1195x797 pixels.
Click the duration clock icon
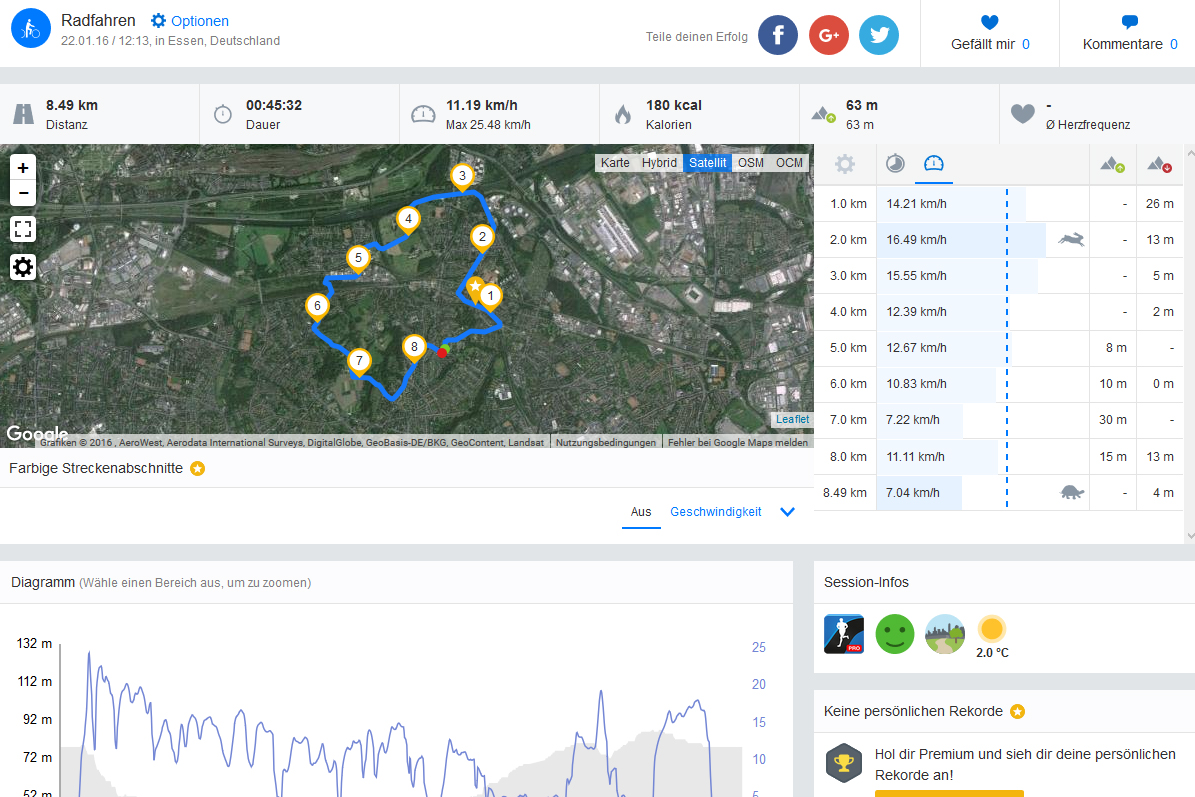tap(223, 114)
